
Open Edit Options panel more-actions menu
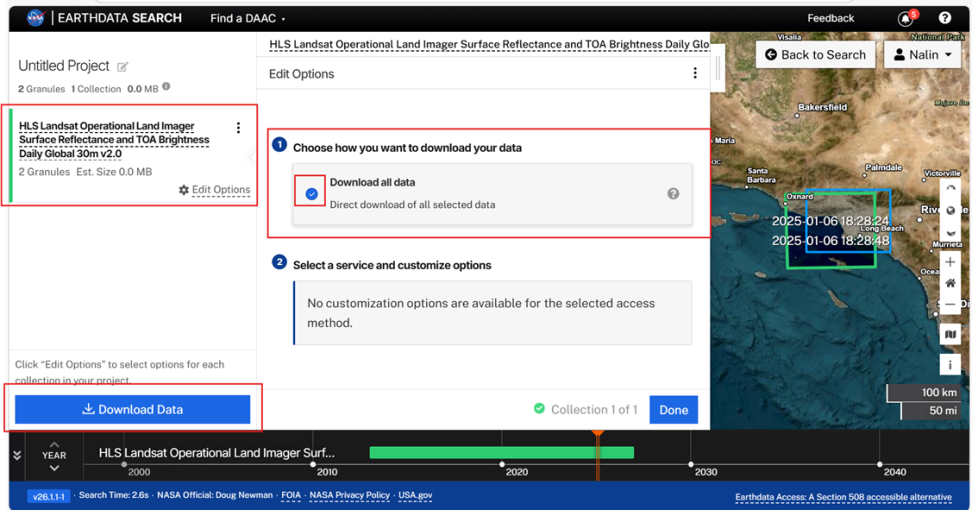tap(695, 73)
